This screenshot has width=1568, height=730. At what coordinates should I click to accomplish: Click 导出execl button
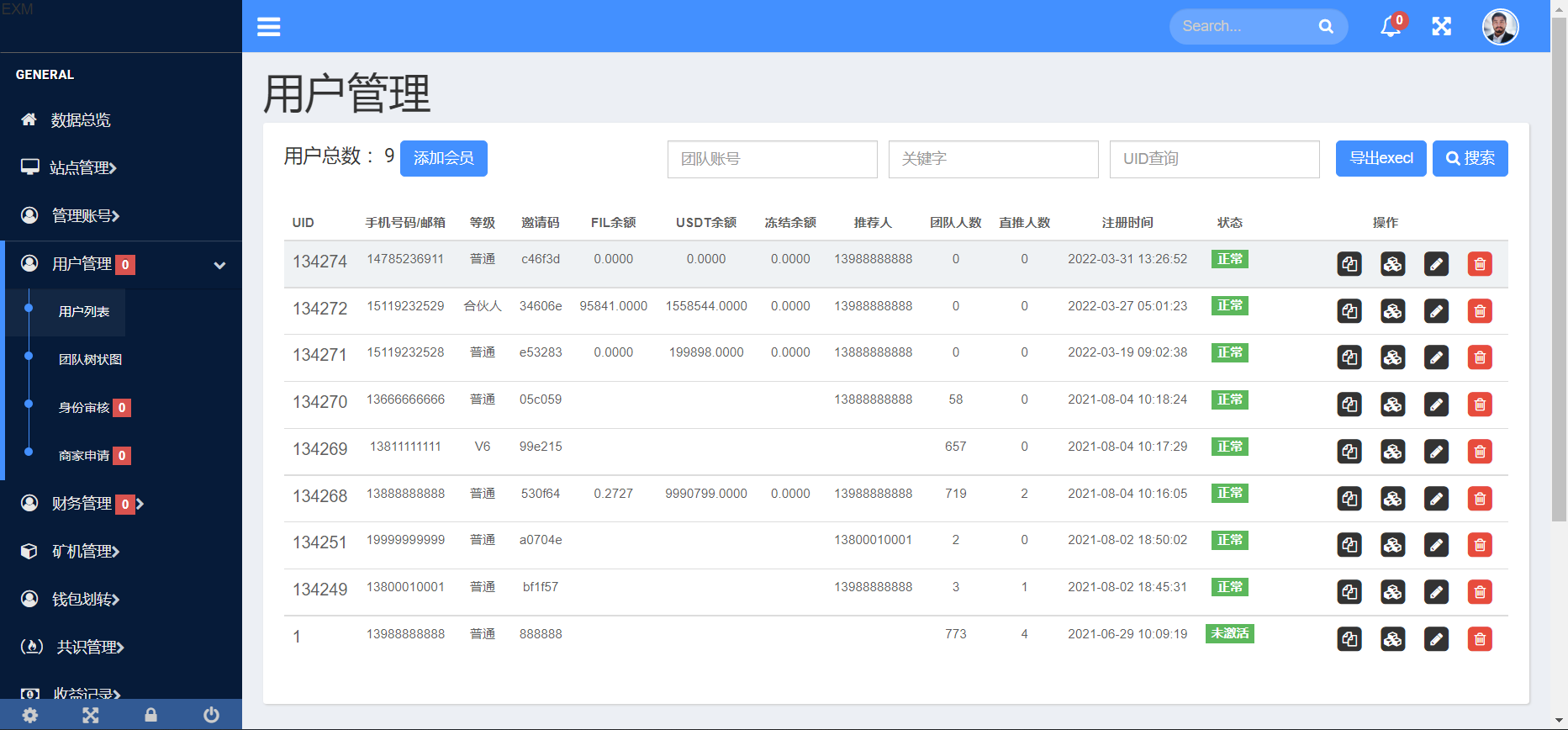point(1381,158)
